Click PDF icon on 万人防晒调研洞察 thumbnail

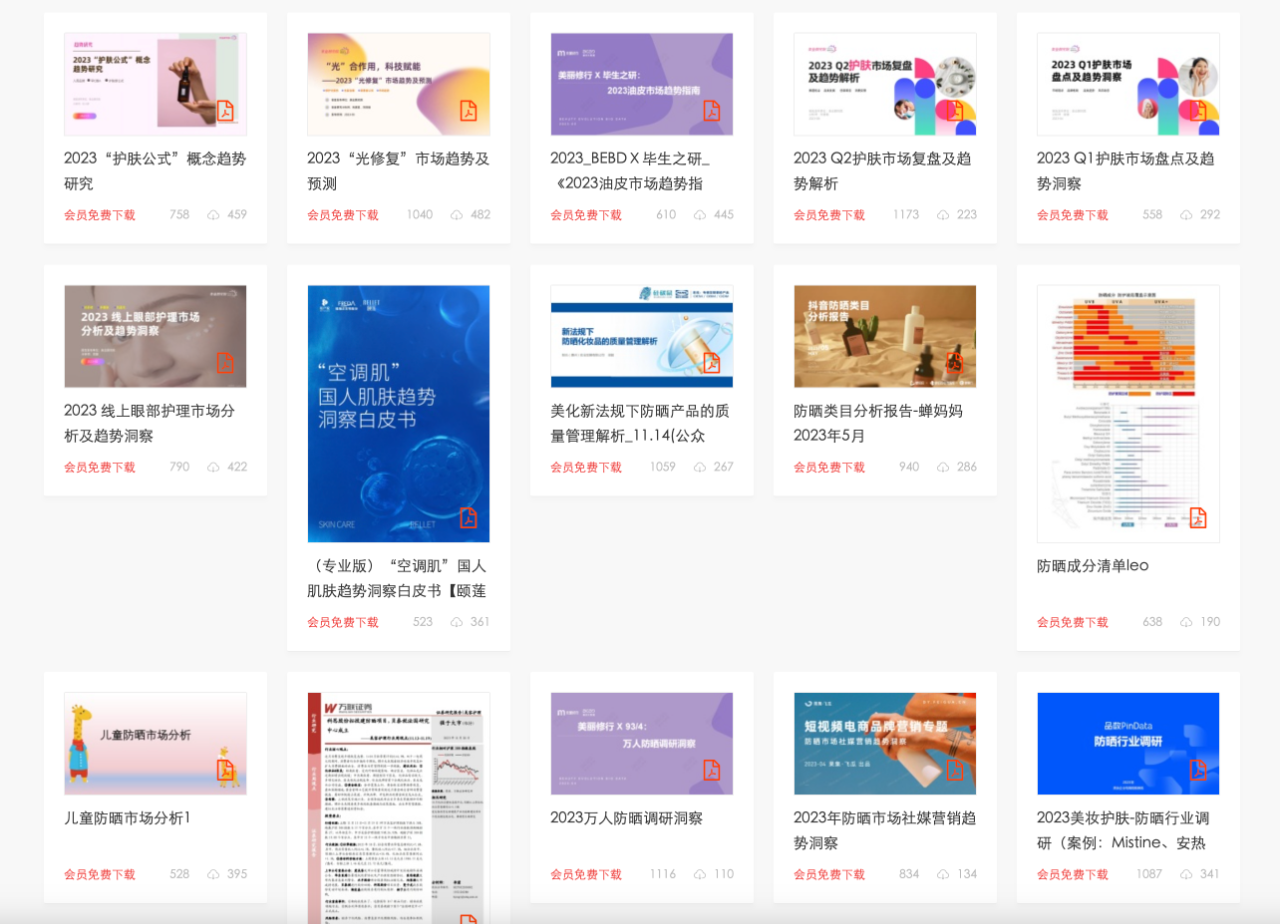click(x=712, y=770)
